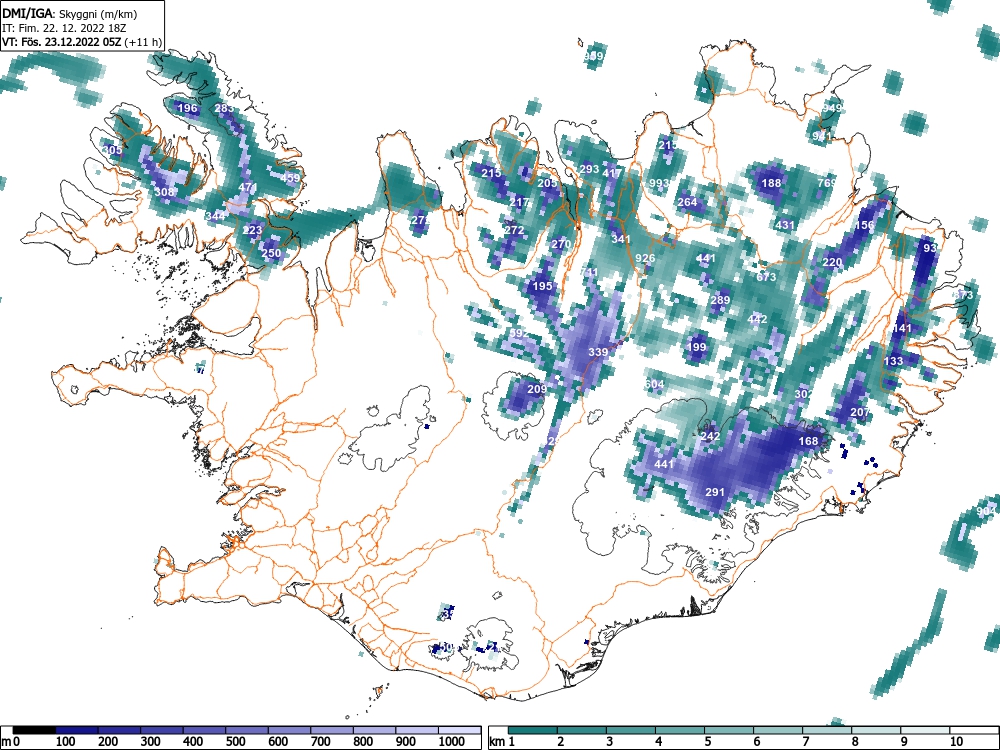This screenshot has height=750, width=1000.
Task: Click the visibility value '207' on the map
Action: (860, 413)
